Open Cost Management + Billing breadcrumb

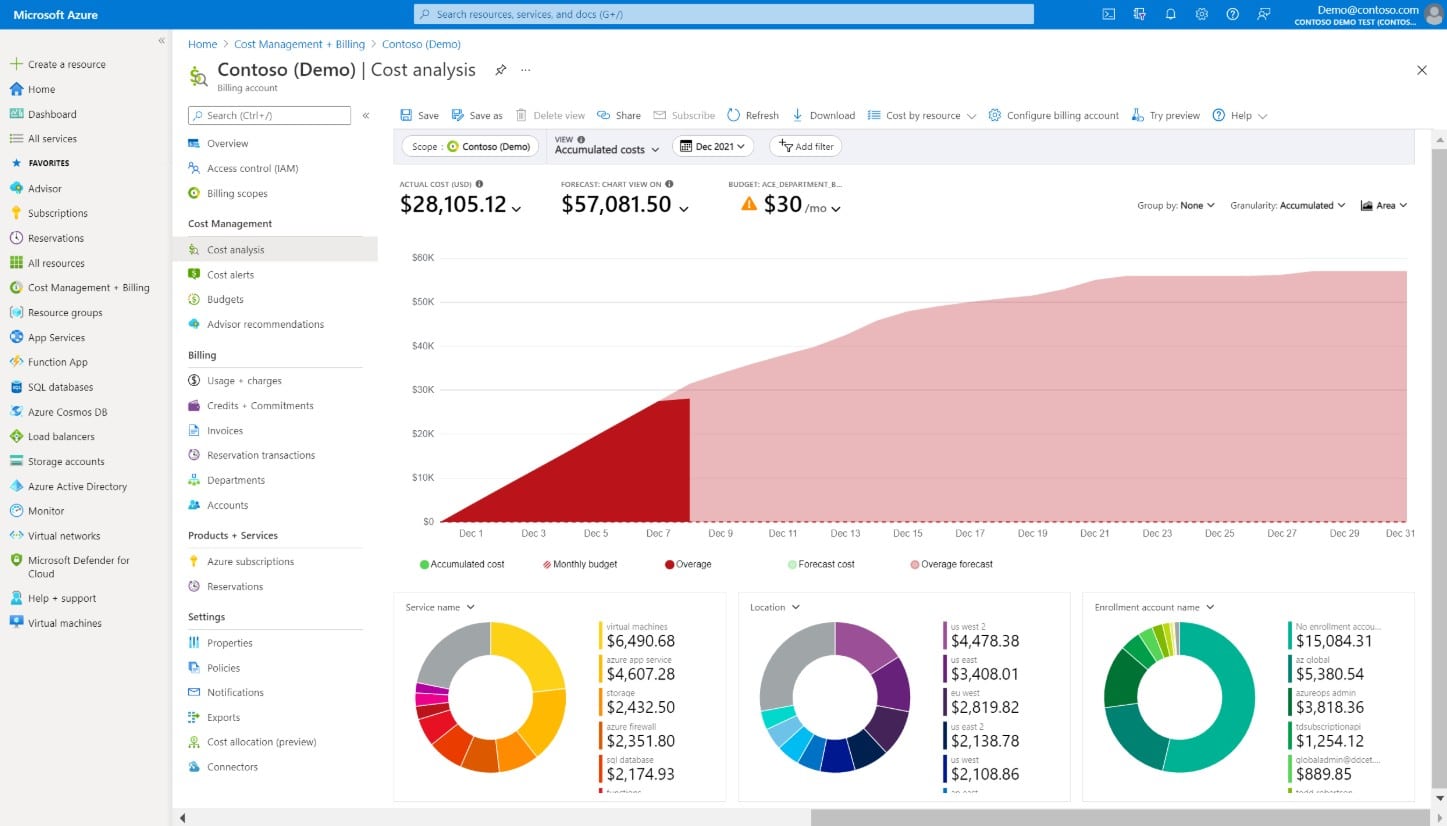tap(299, 44)
